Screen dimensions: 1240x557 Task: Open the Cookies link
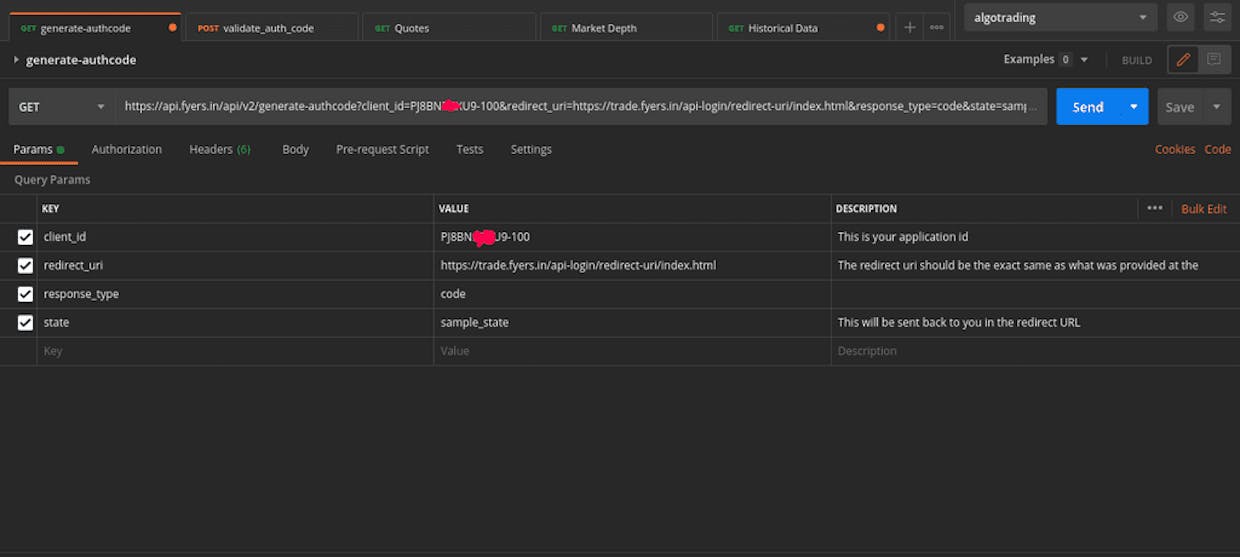1175,149
